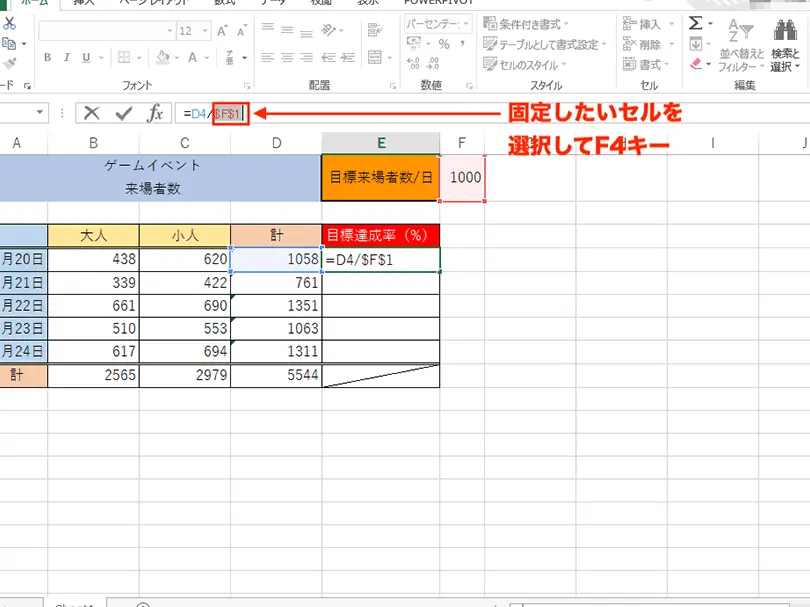Select cell with total 5544

pos(276,375)
